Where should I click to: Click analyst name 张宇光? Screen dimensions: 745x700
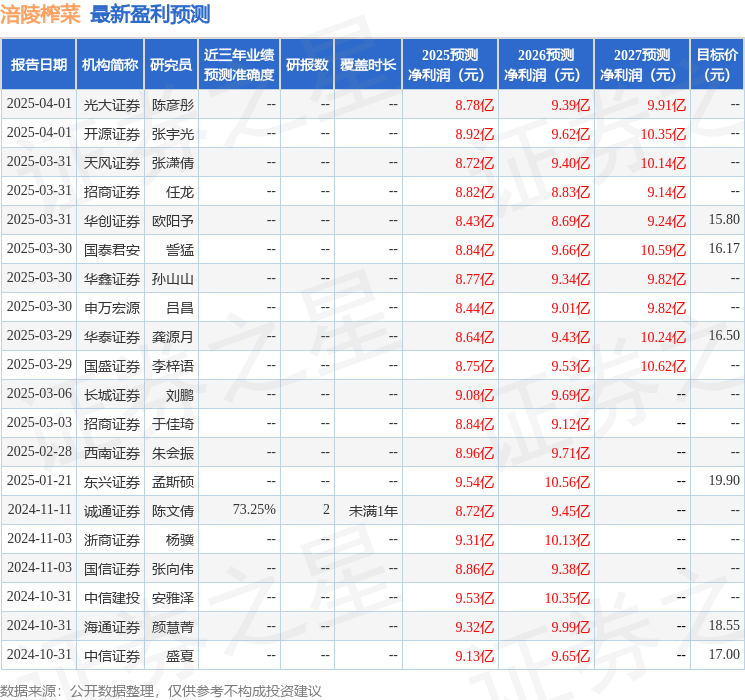pyautogui.click(x=172, y=134)
